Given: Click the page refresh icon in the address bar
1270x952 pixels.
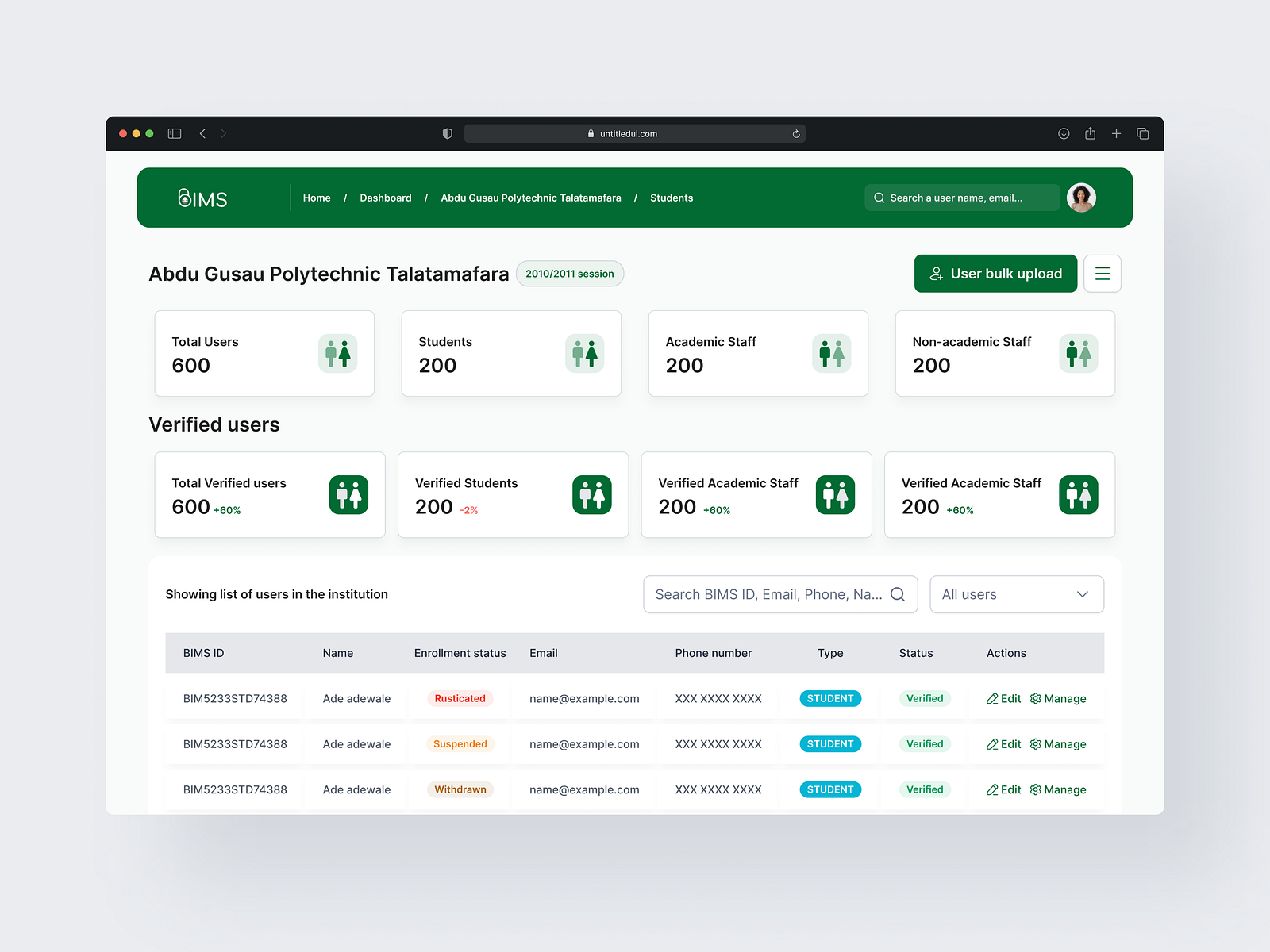Looking at the screenshot, I should (795, 133).
